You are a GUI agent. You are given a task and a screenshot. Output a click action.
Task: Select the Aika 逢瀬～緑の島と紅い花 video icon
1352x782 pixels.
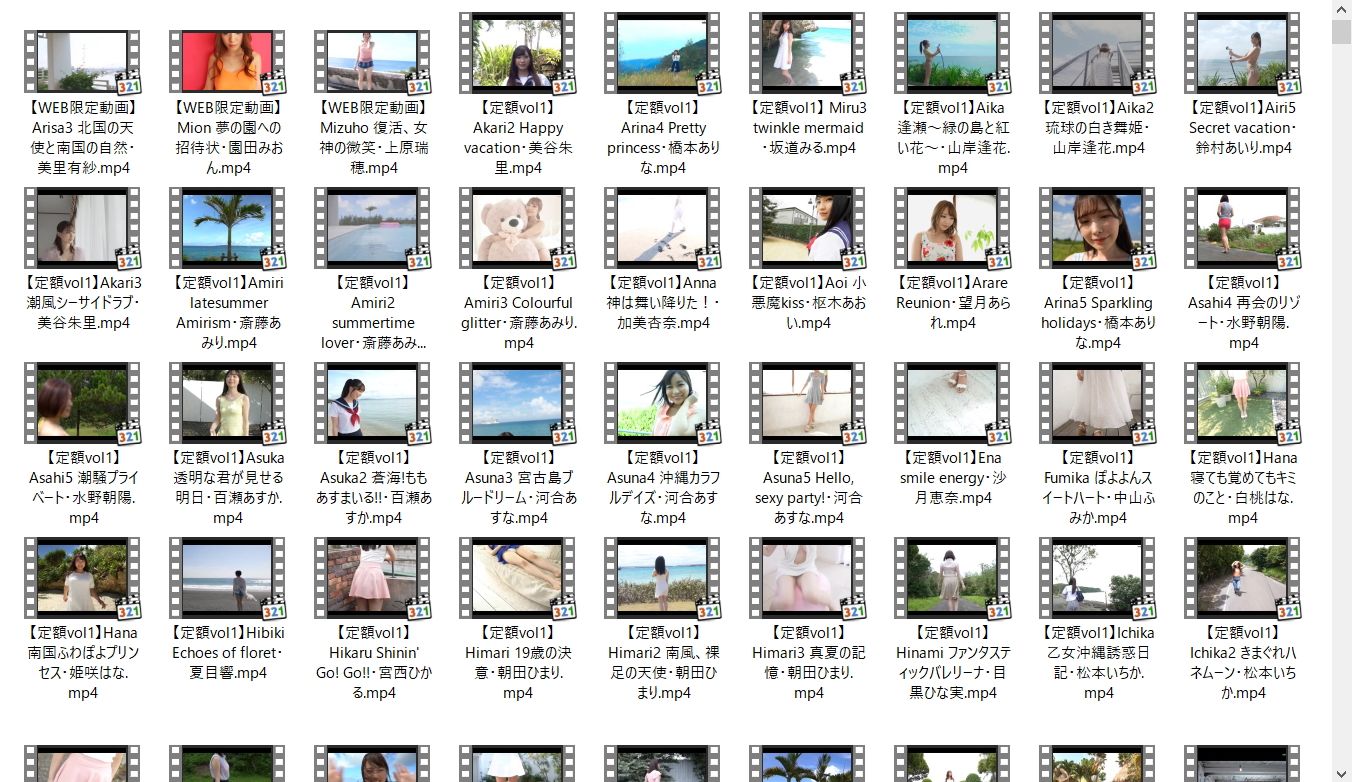[952, 53]
